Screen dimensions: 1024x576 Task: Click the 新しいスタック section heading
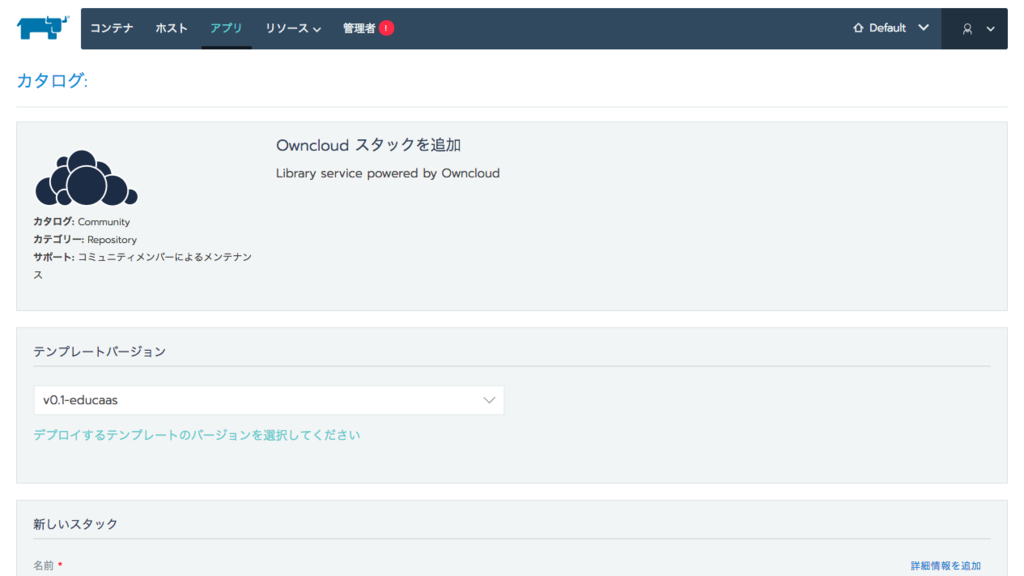(x=76, y=524)
